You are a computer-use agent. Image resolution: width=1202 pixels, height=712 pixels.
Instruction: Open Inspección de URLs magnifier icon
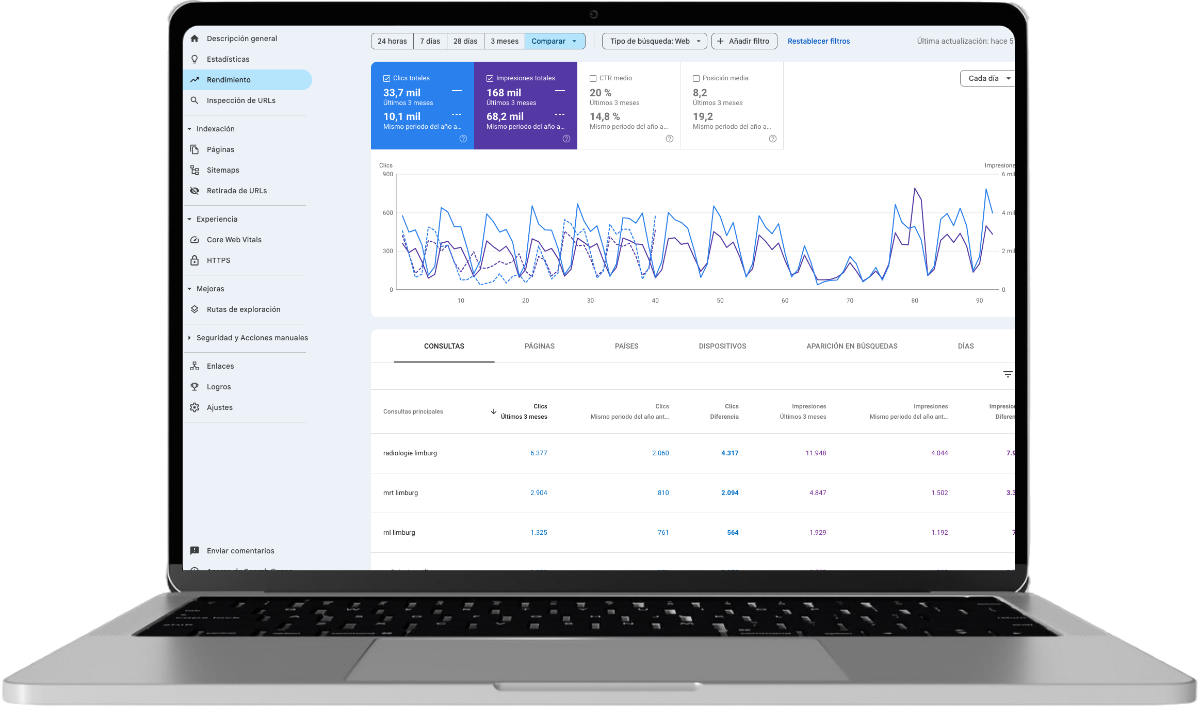194,101
